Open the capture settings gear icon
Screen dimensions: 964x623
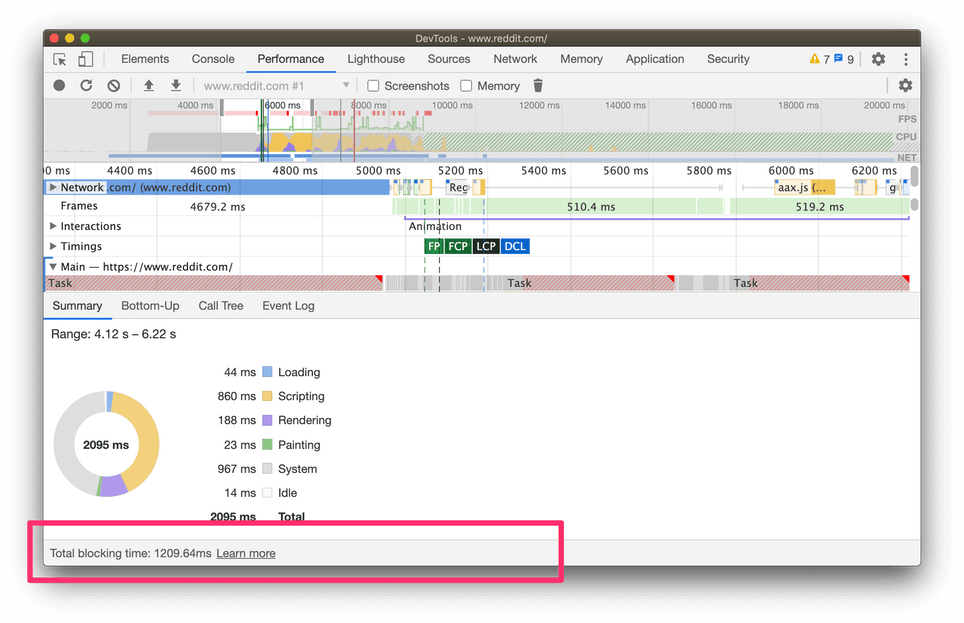tap(905, 86)
